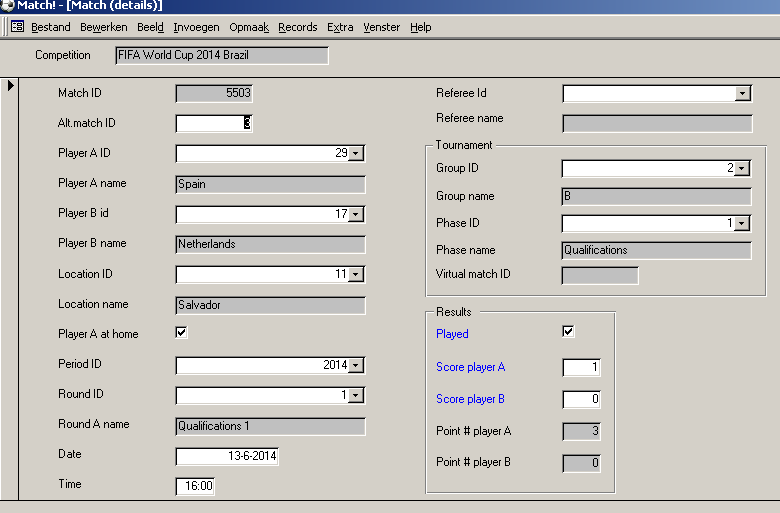Click the Player B name field Netherlands
The width and height of the screenshot is (780, 513).
(x=271, y=244)
